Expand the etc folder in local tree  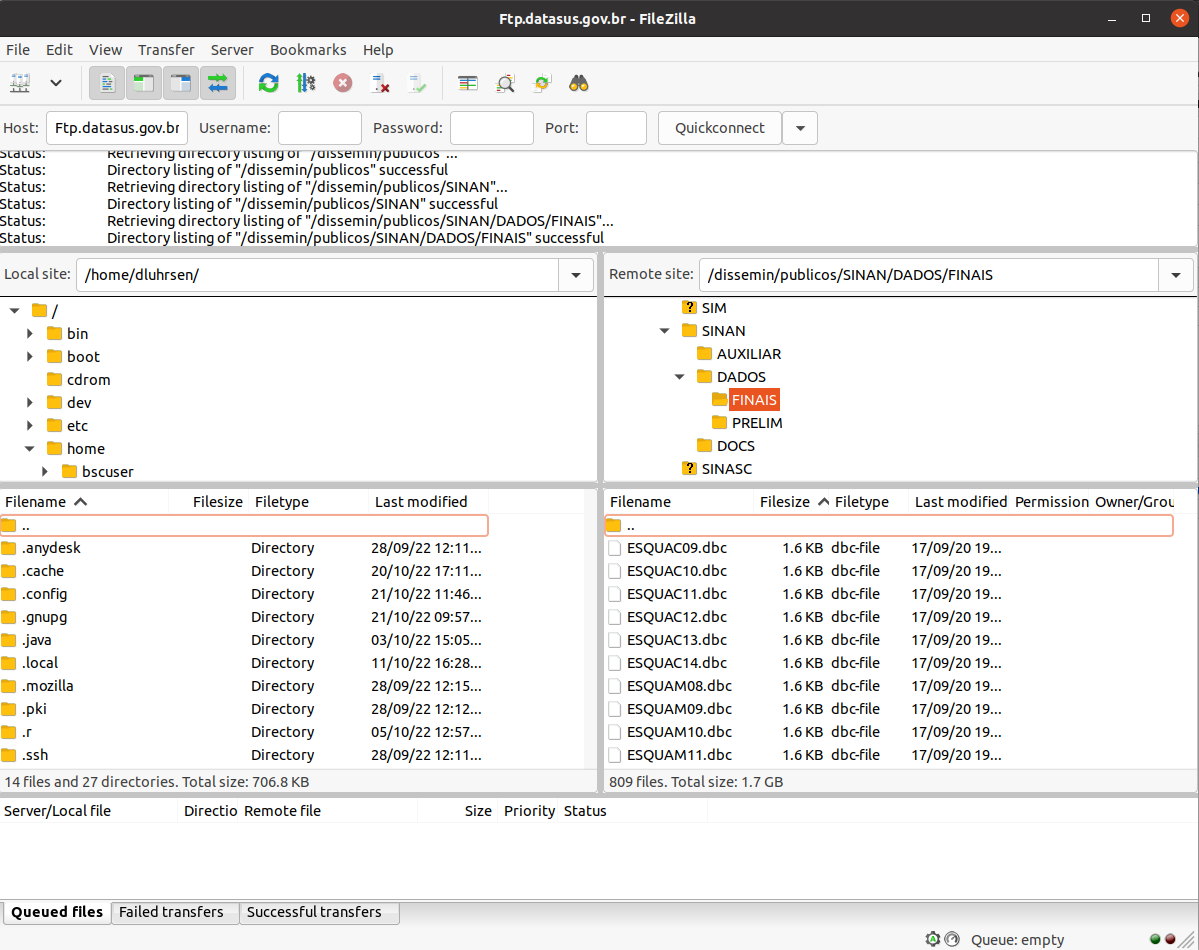pos(30,425)
